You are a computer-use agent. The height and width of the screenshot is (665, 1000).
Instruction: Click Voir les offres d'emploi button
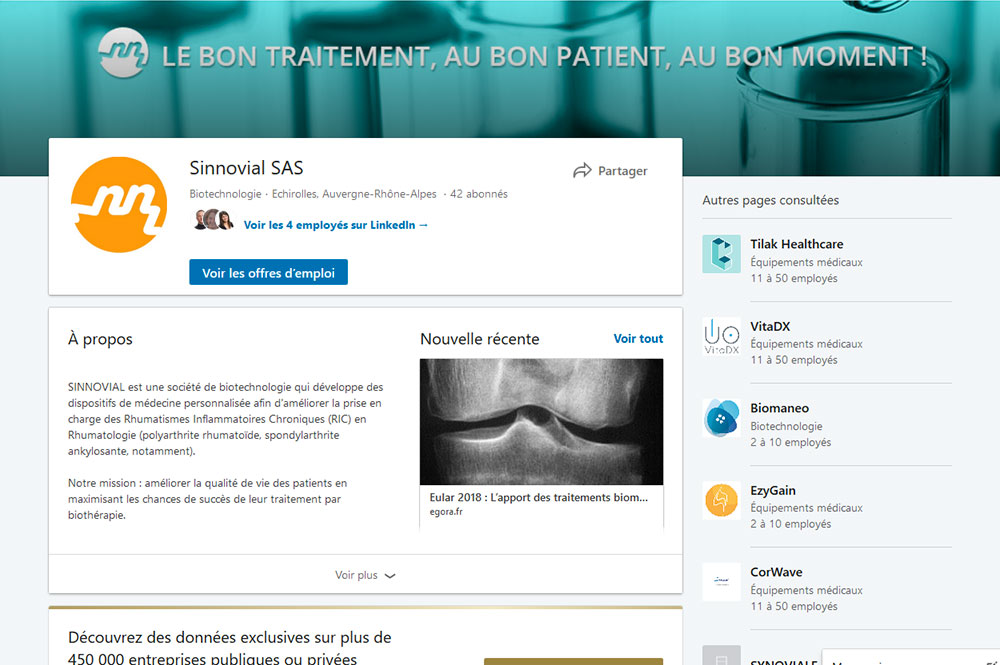point(268,272)
